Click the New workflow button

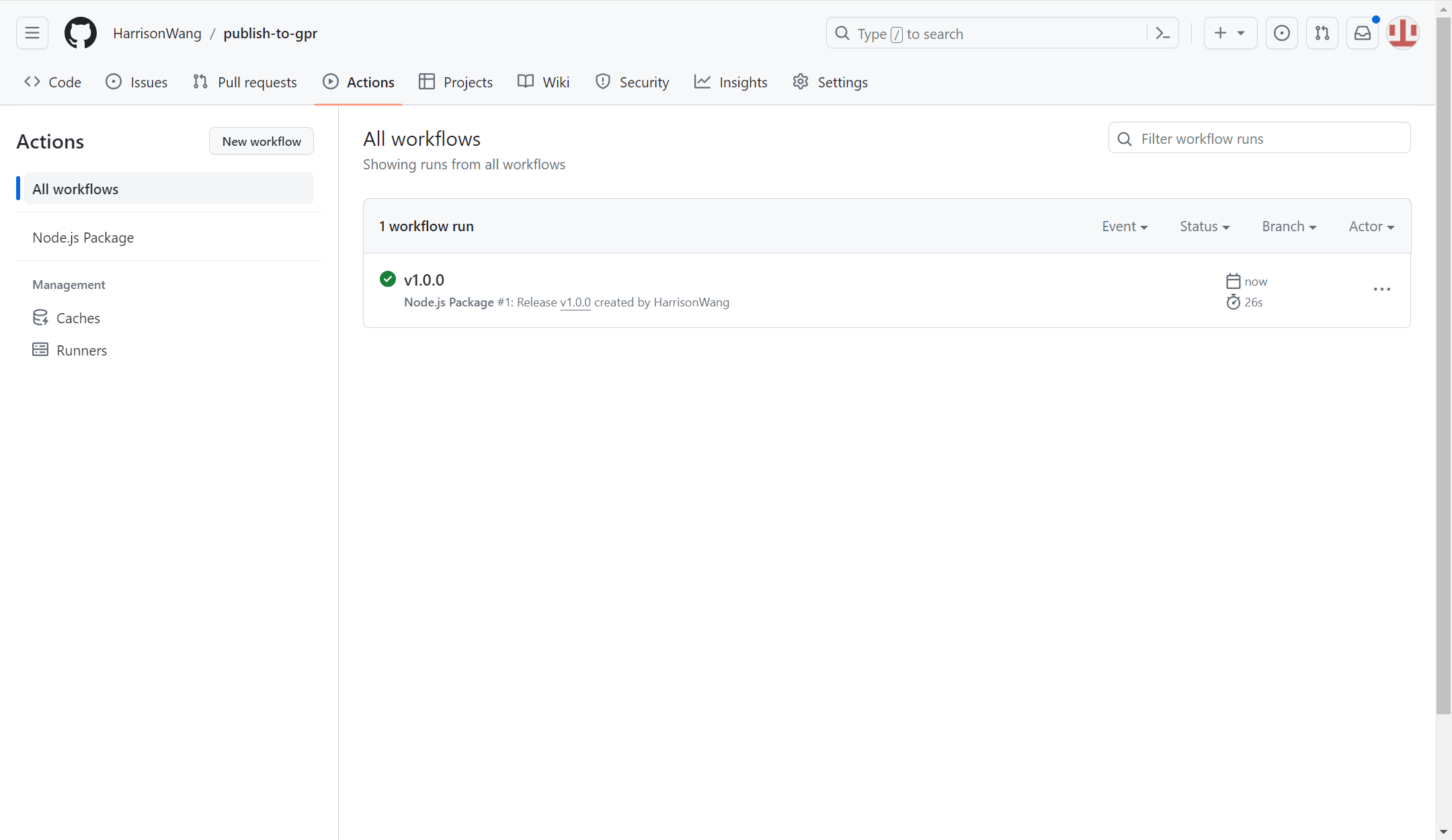(261, 141)
